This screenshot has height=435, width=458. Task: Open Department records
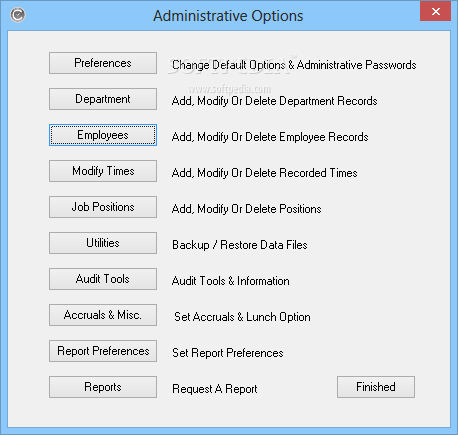[x=103, y=99]
